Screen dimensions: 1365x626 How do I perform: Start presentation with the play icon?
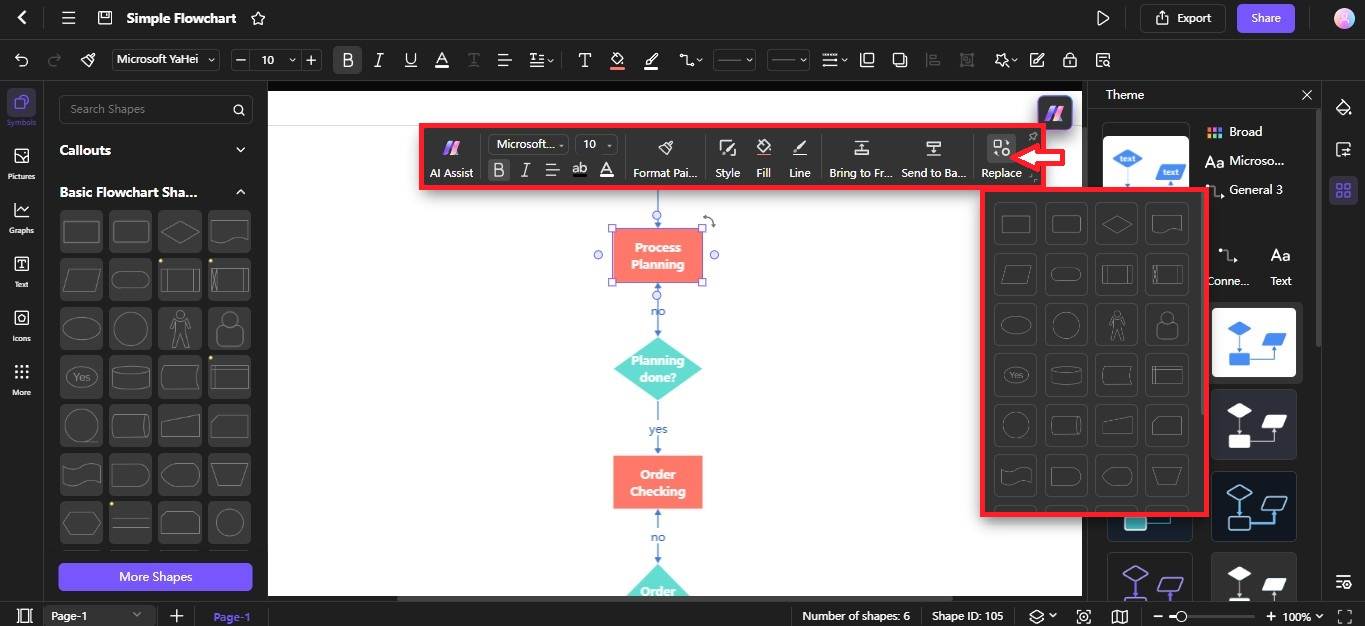(1102, 18)
